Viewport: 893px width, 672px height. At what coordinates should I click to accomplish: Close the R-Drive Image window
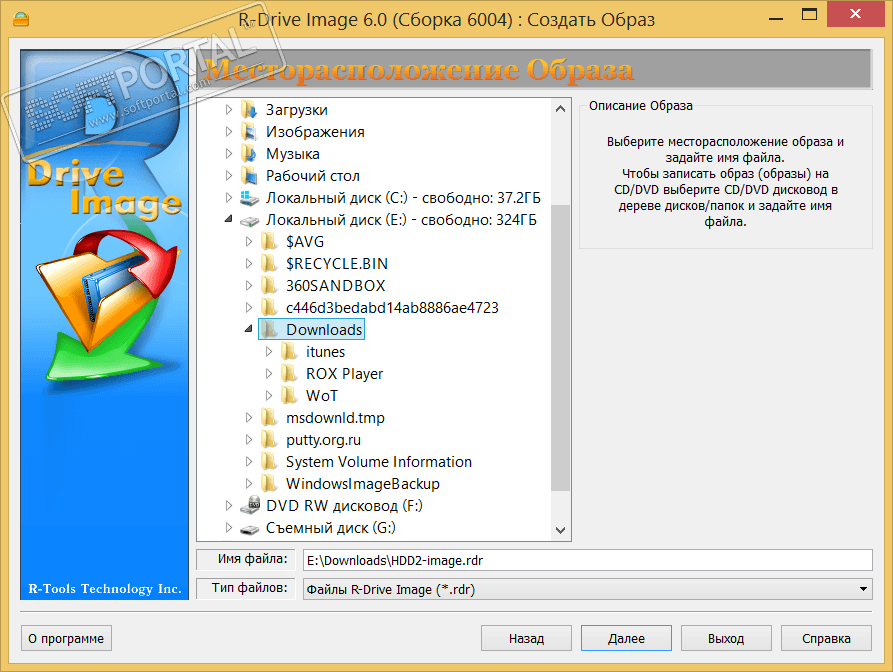855,14
